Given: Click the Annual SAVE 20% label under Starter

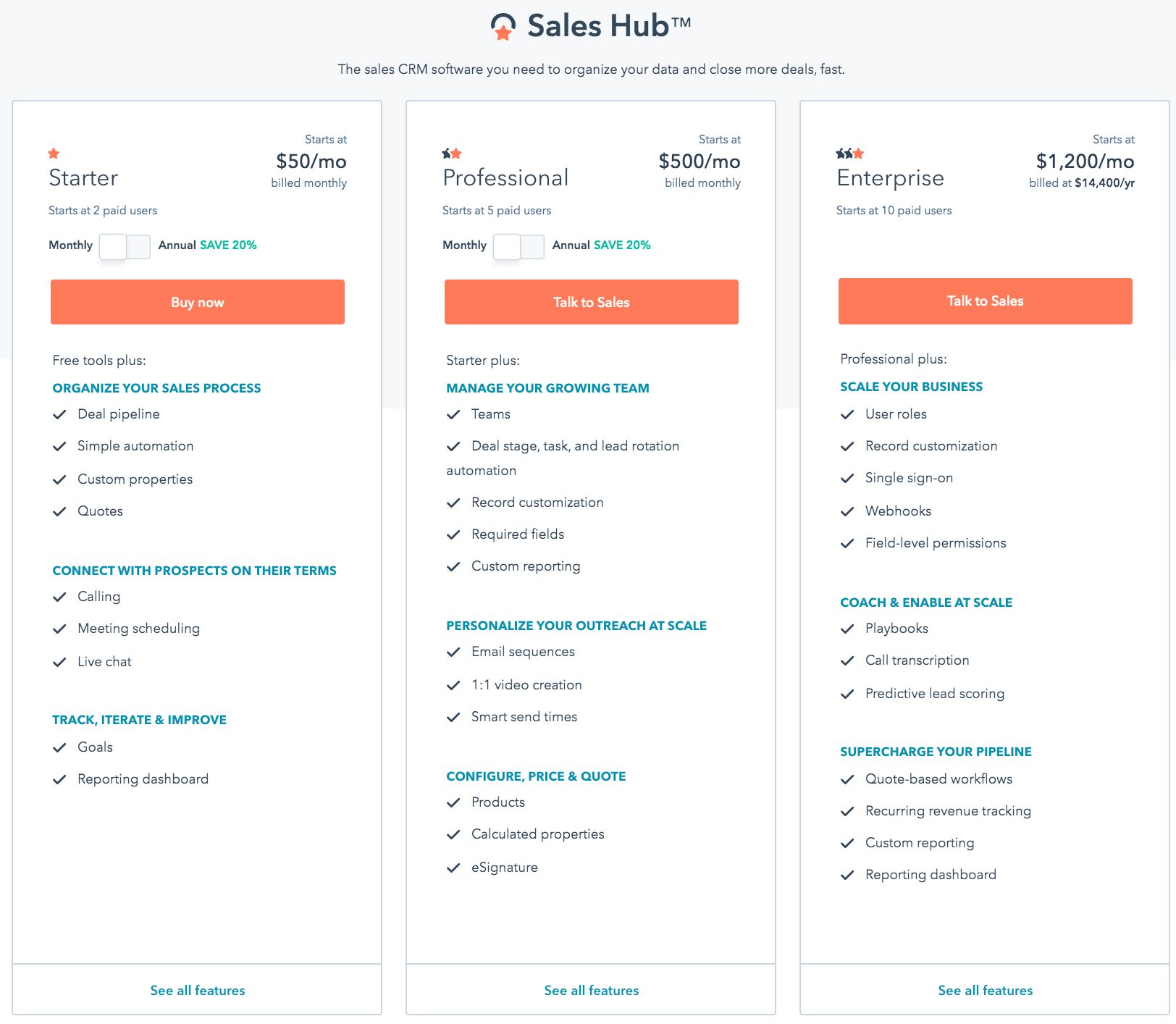Looking at the screenshot, I should point(208,245).
